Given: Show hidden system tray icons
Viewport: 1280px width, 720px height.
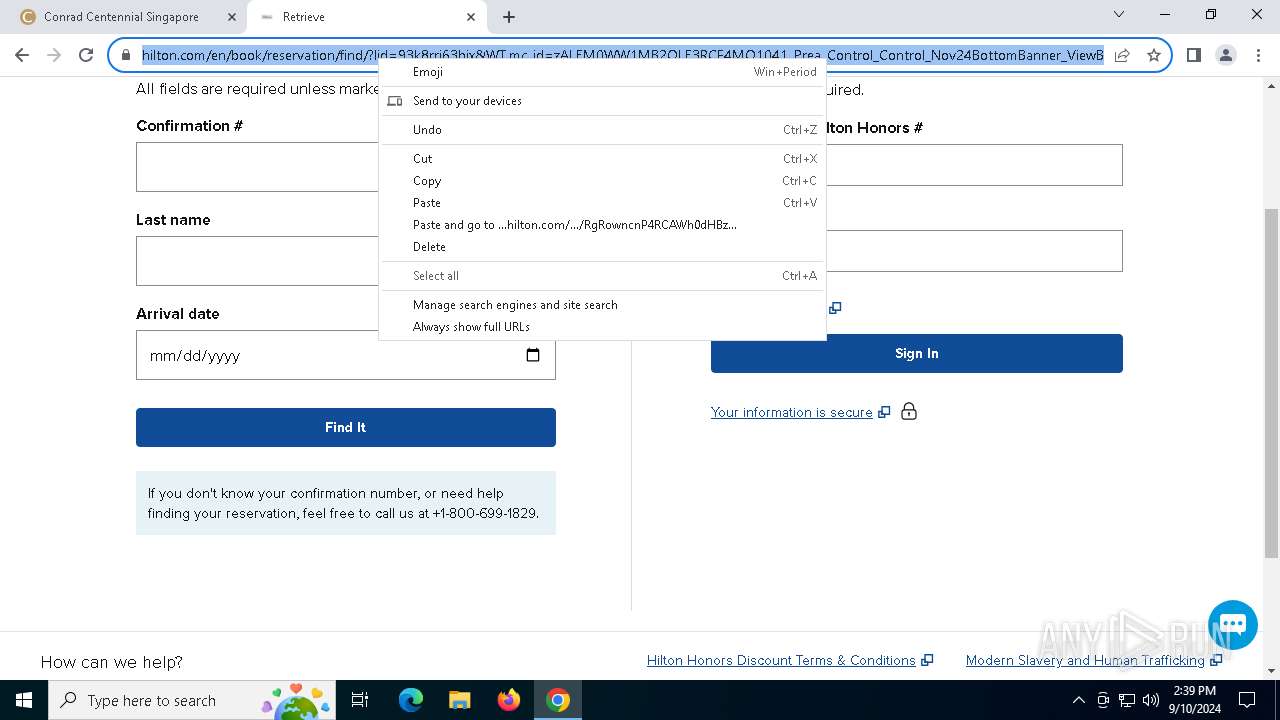Looking at the screenshot, I should pos(1078,700).
